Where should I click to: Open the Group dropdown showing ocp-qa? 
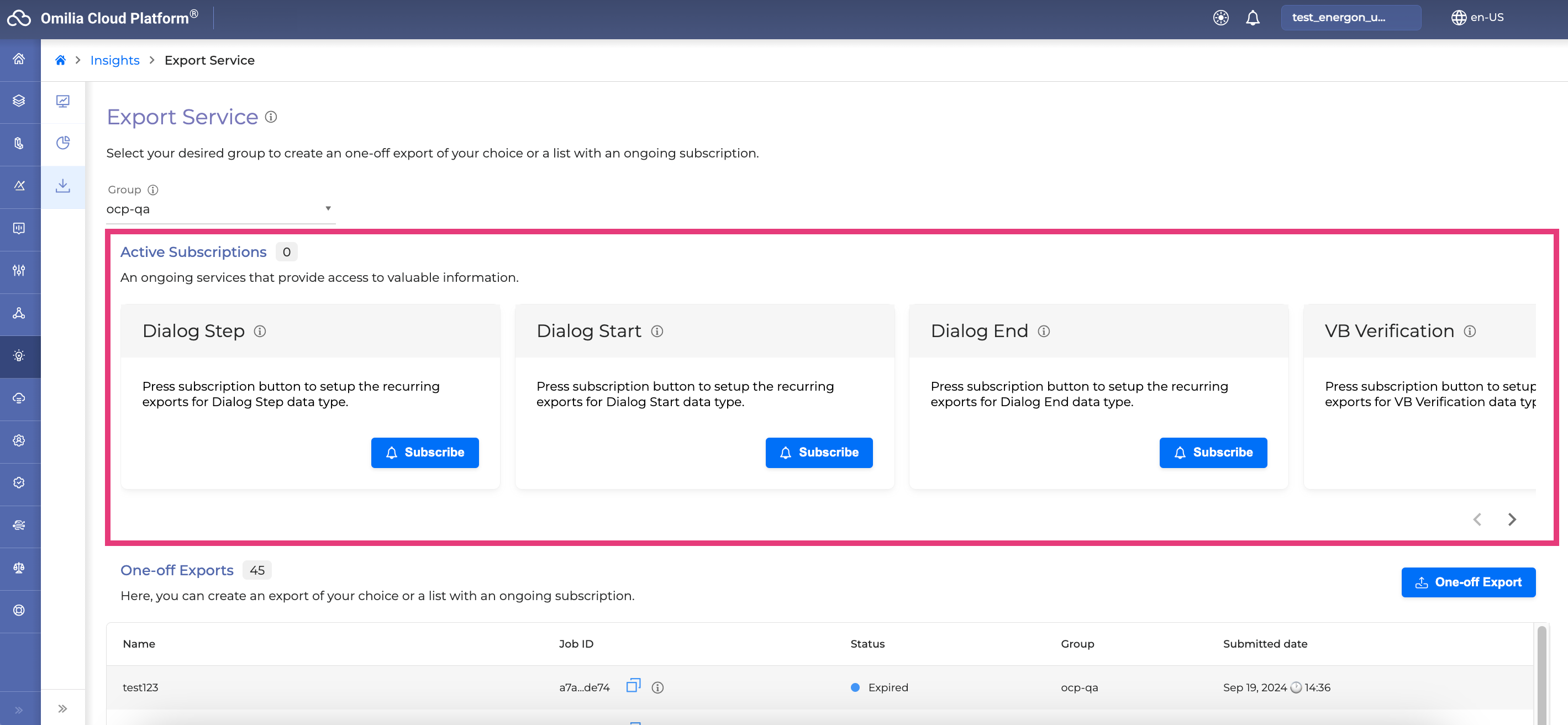coord(219,209)
